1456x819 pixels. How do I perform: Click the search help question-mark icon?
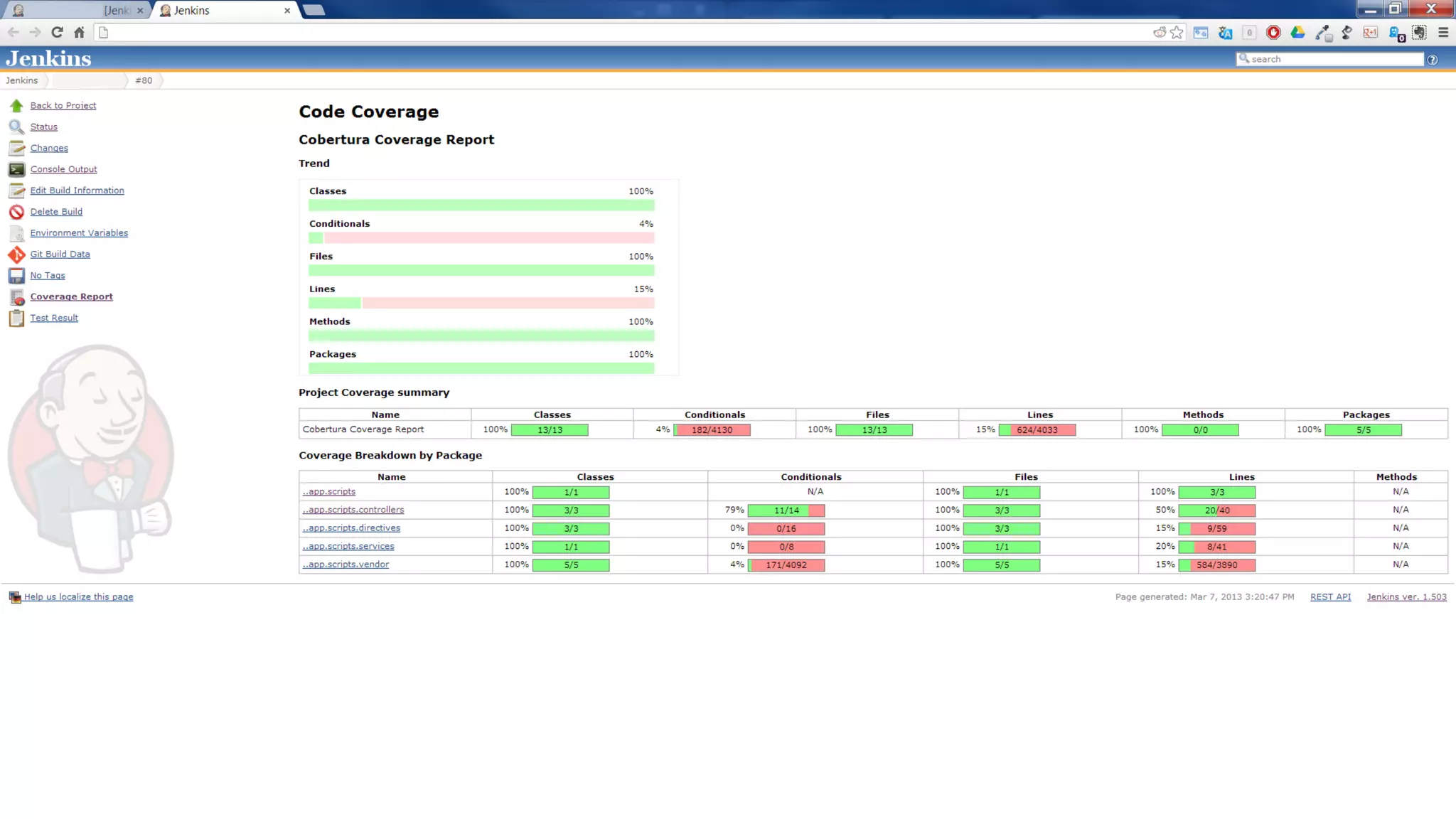pyautogui.click(x=1433, y=60)
